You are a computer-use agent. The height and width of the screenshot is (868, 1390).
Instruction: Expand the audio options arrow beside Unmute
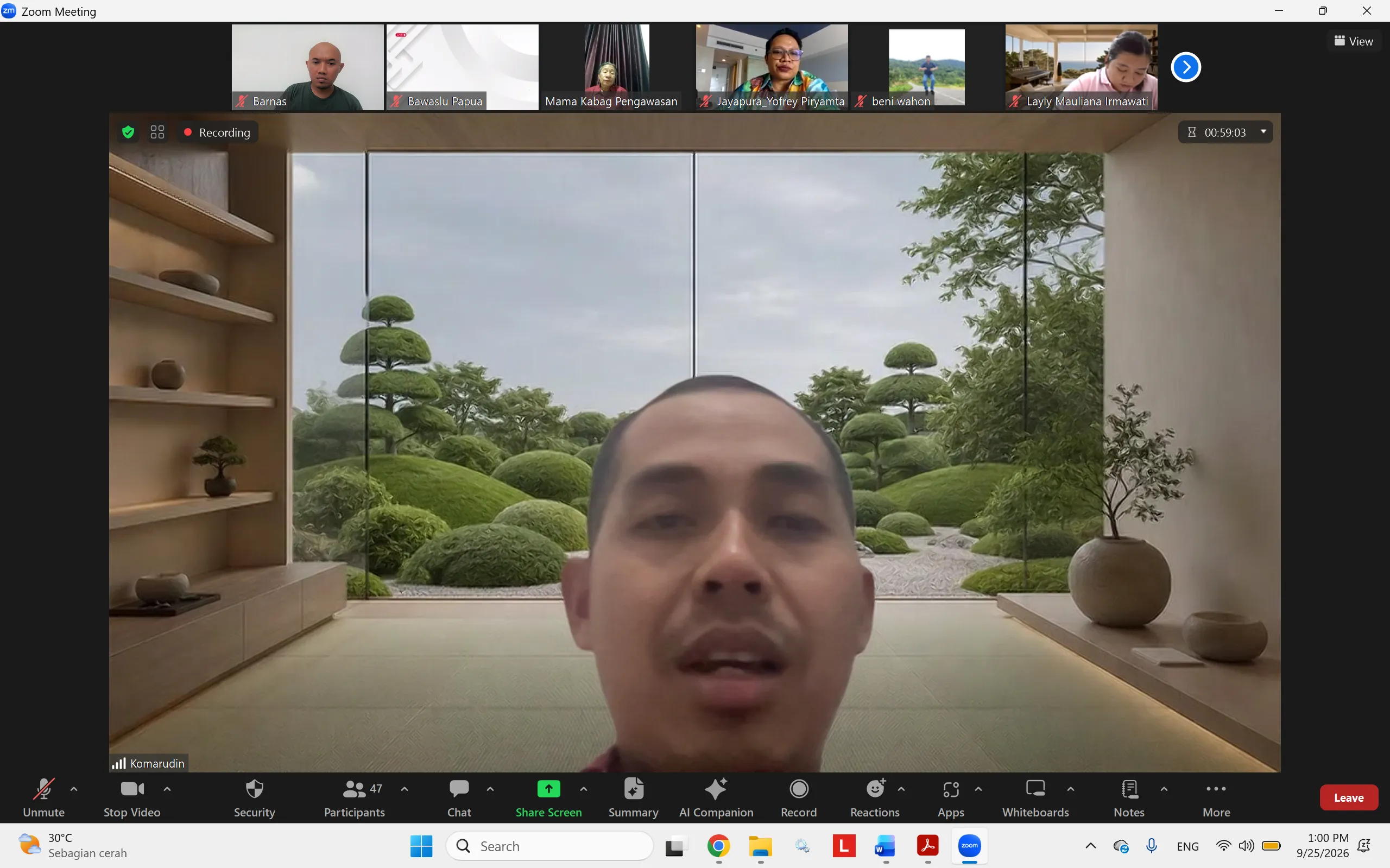coord(74,789)
